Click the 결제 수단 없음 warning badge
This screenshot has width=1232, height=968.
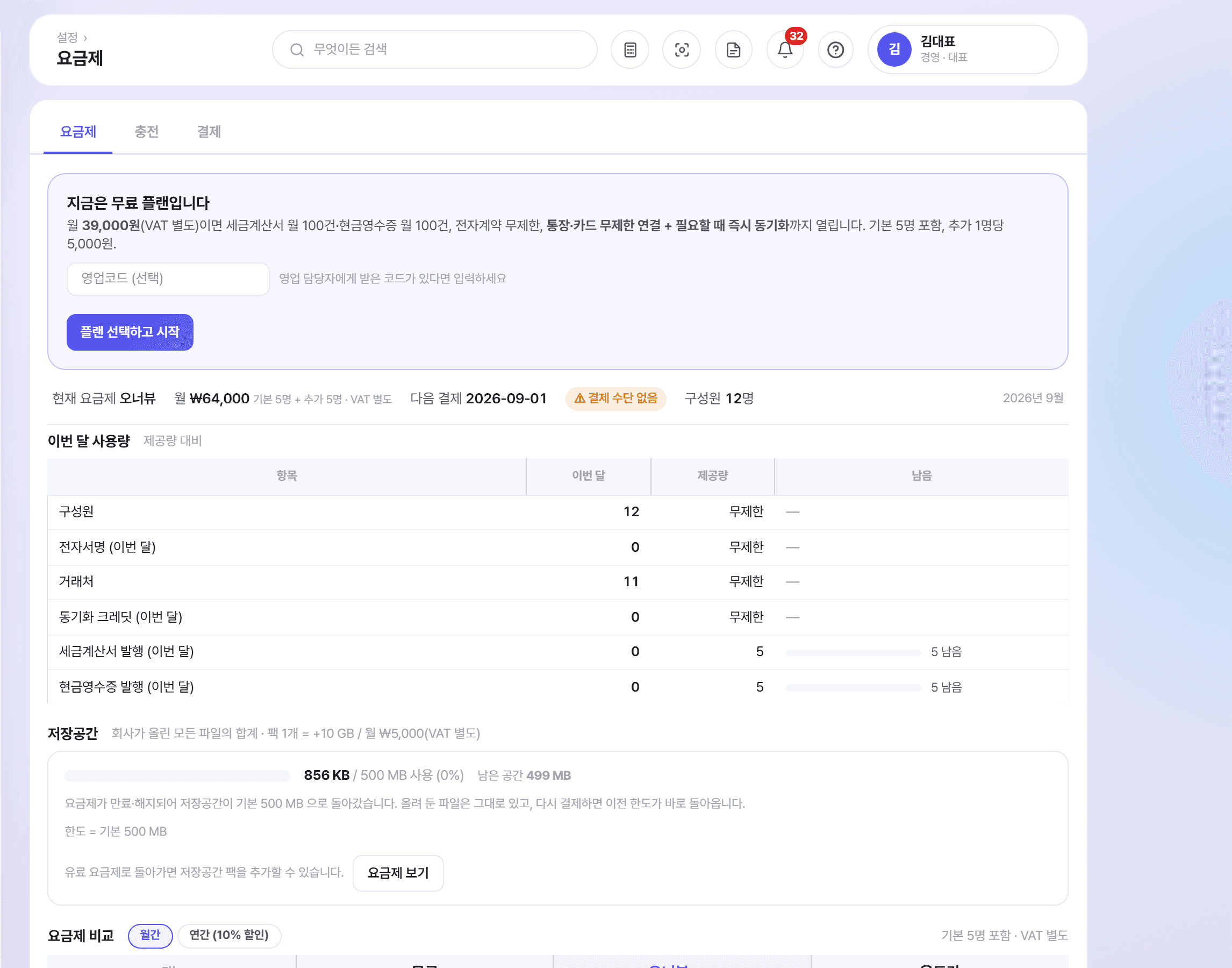pos(615,398)
